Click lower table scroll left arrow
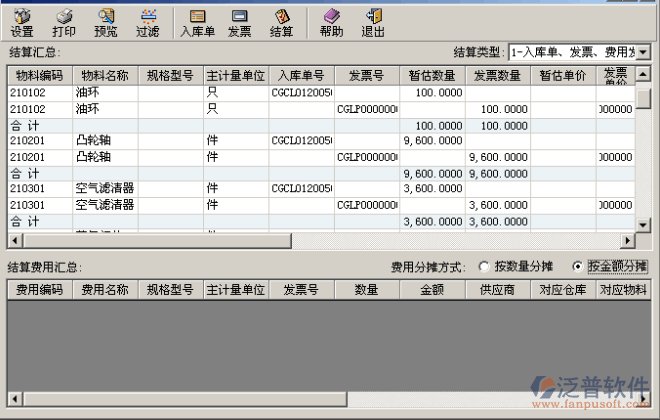The height and width of the screenshot is (420, 660). 15,399
